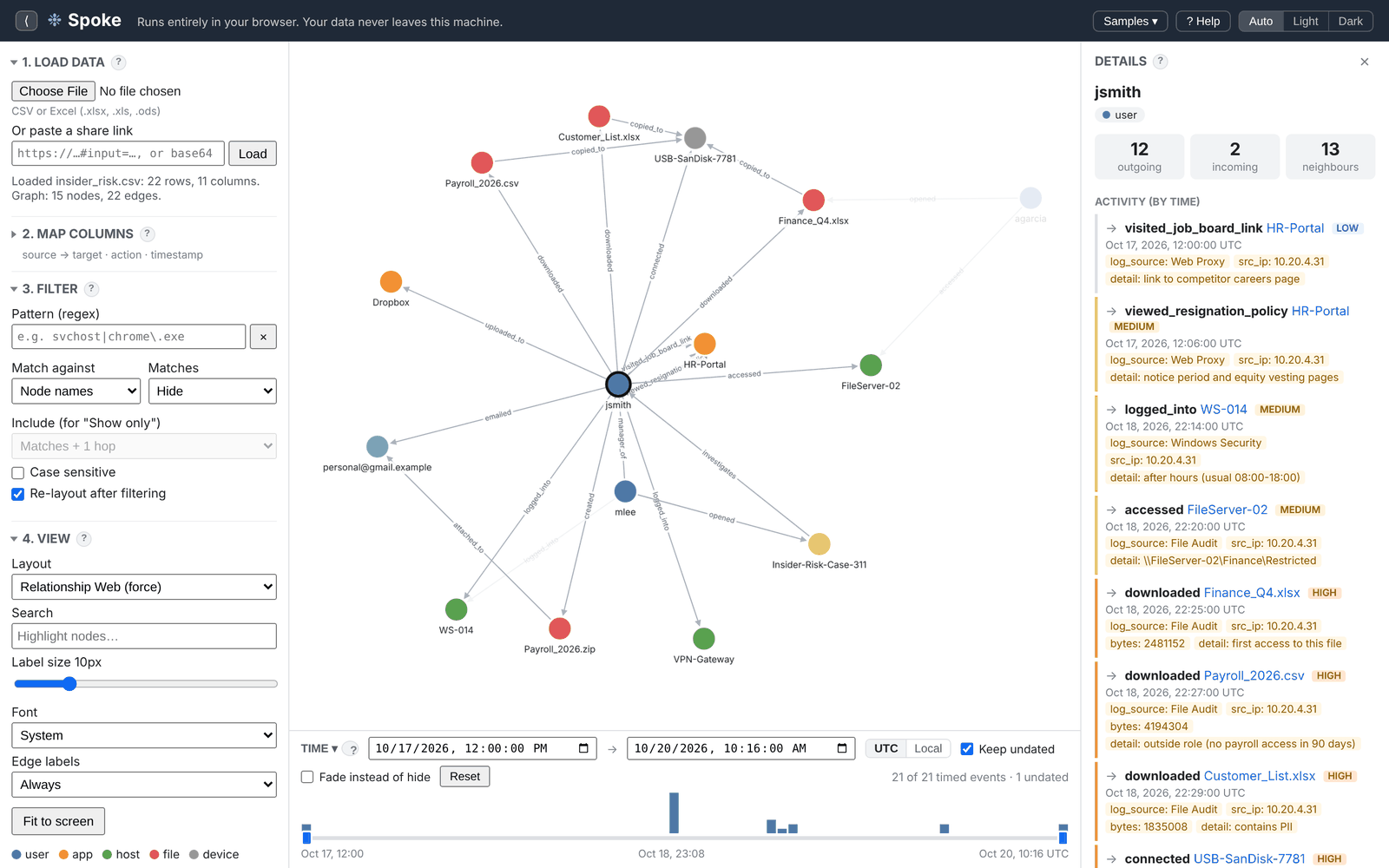Open the Match against dropdown

click(x=76, y=391)
